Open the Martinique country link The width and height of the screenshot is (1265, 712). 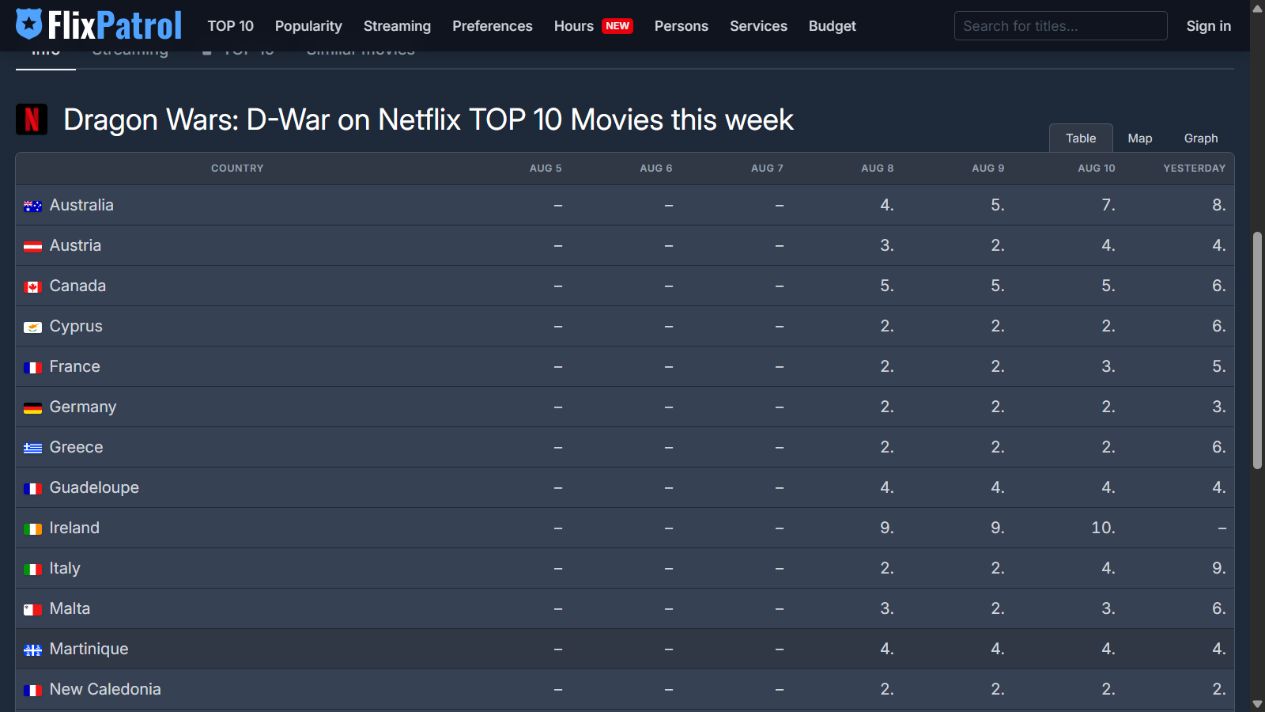click(x=89, y=648)
